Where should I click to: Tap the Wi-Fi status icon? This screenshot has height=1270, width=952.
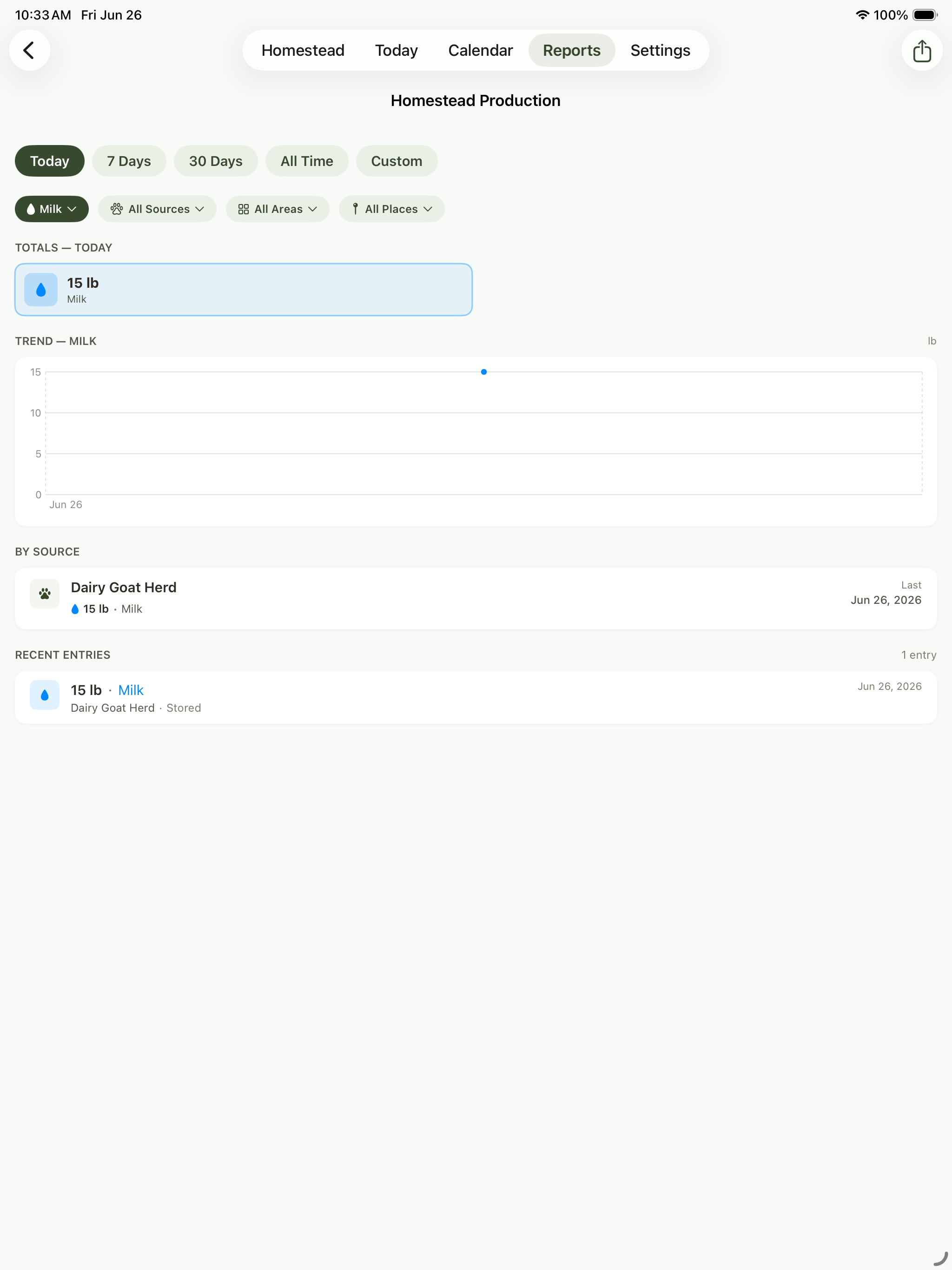tap(862, 15)
